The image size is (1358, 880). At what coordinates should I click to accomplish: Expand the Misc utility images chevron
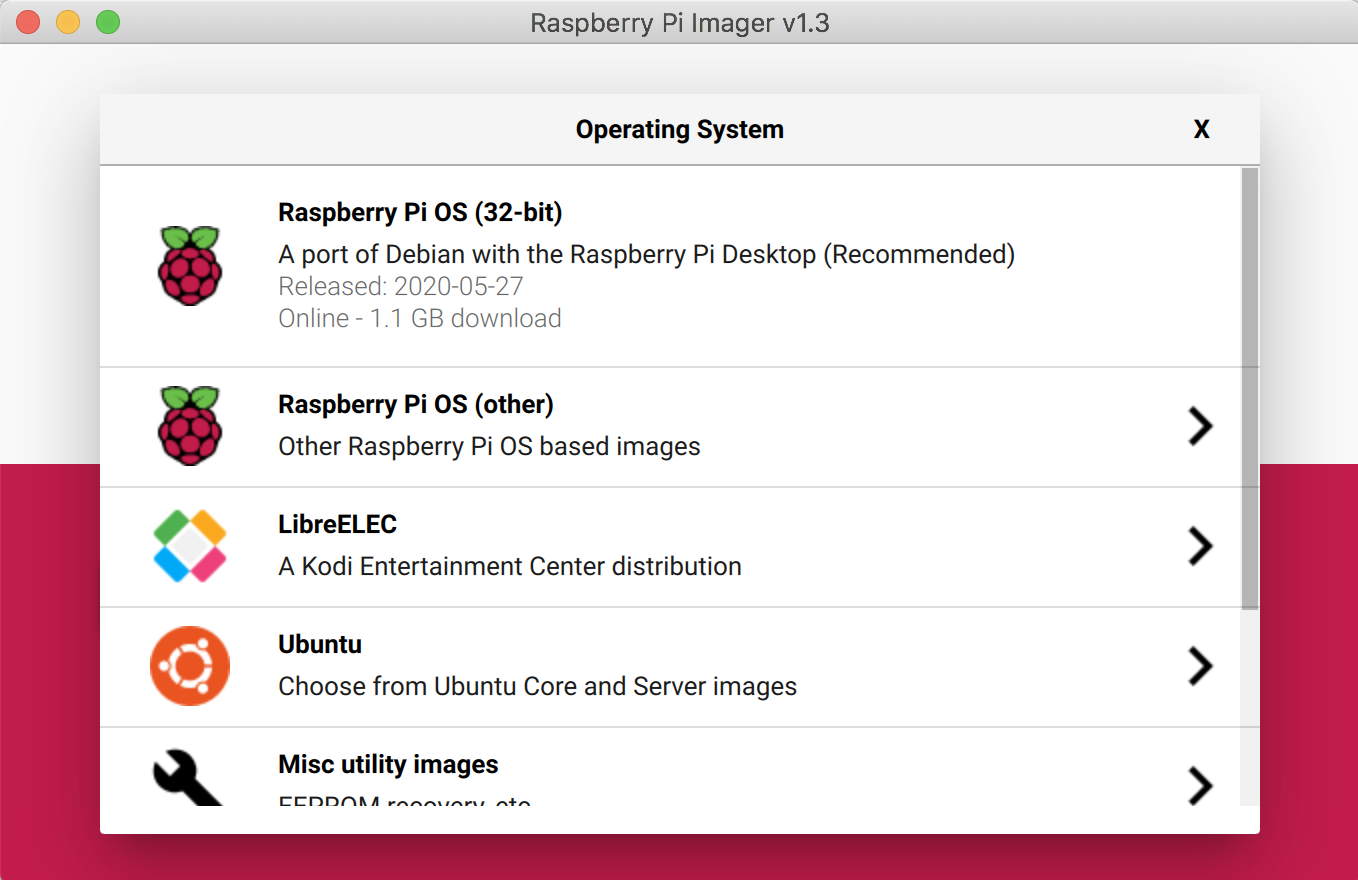pos(1201,786)
